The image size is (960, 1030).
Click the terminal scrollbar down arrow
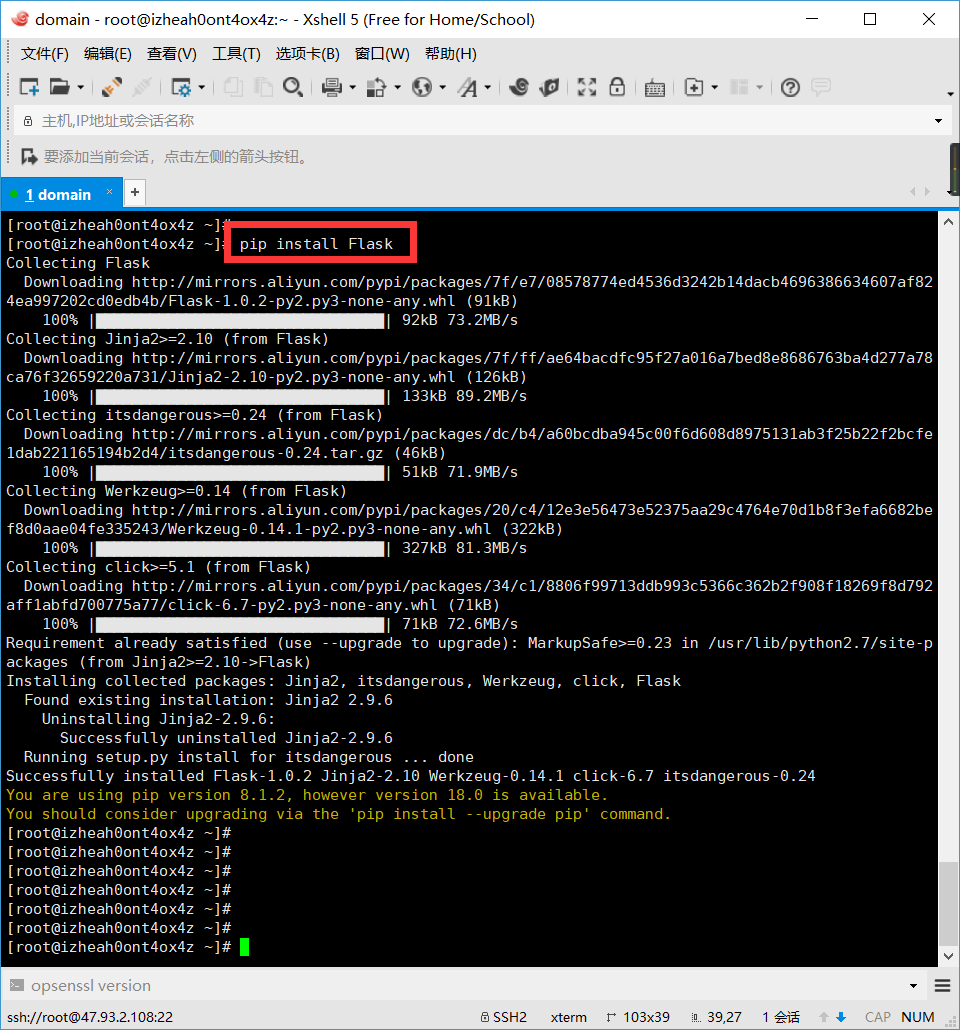tap(948, 956)
